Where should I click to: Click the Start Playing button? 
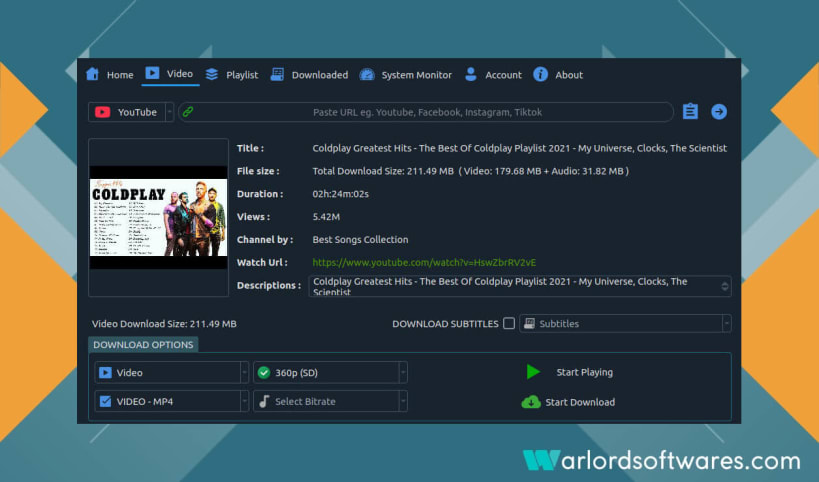[569, 372]
